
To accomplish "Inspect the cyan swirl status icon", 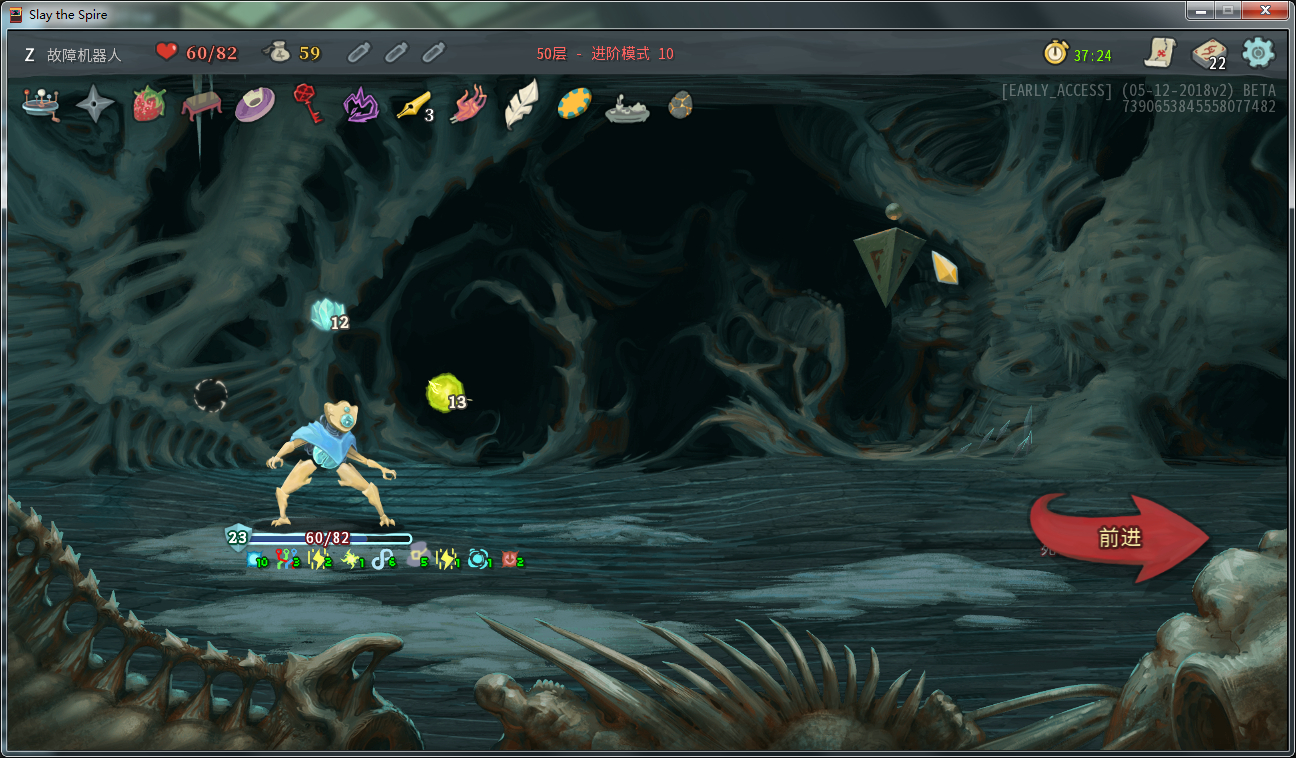I will coord(480,560).
